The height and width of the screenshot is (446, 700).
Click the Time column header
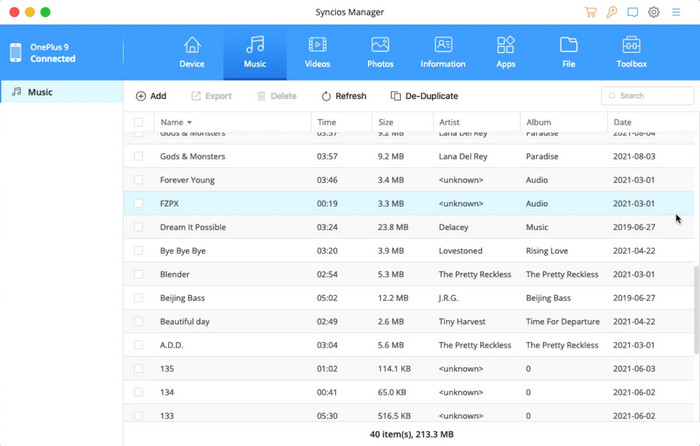[x=326, y=122]
